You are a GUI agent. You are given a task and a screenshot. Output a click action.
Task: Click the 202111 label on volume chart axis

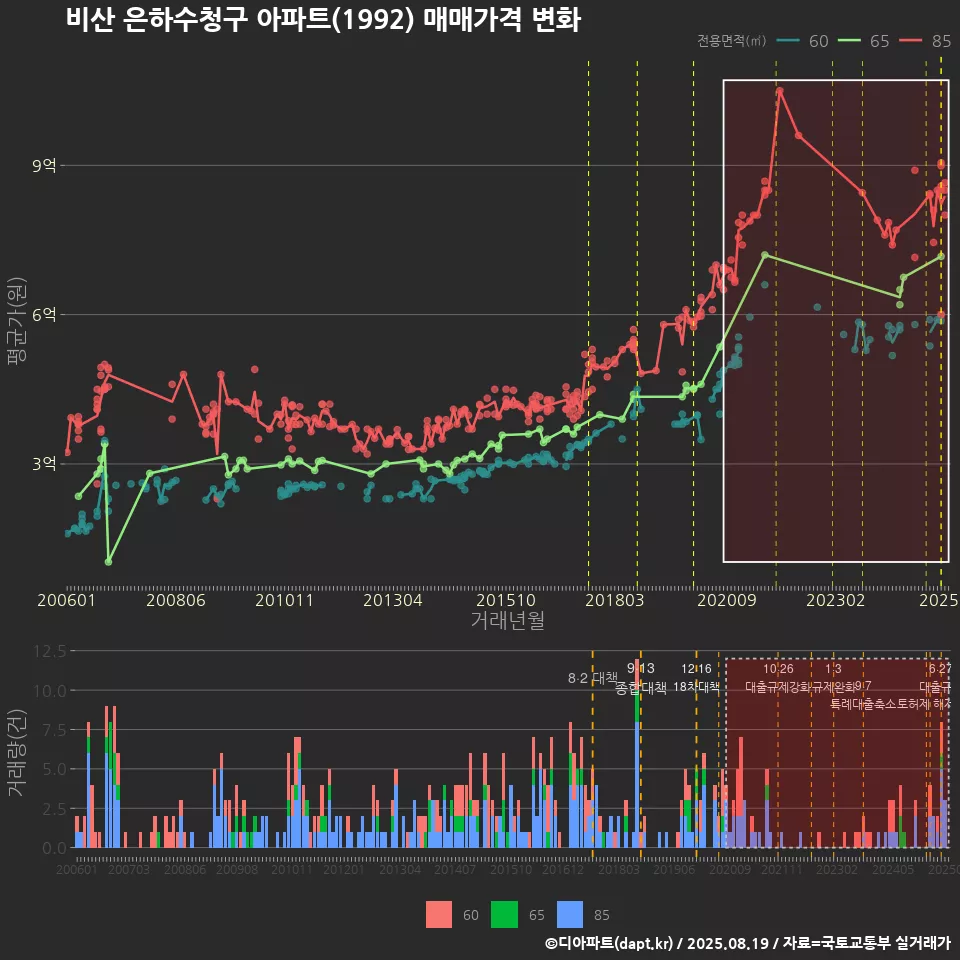781,869
